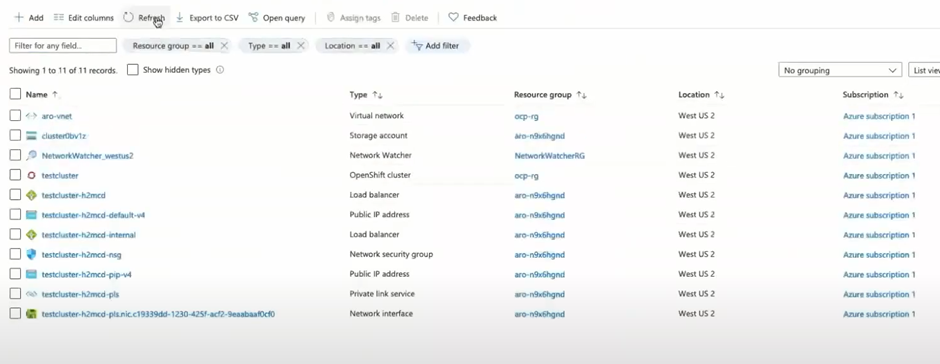Screen dimensions: 940x364
Task: Open the testcluster OpenShift cluster
Action: click(x=60, y=176)
